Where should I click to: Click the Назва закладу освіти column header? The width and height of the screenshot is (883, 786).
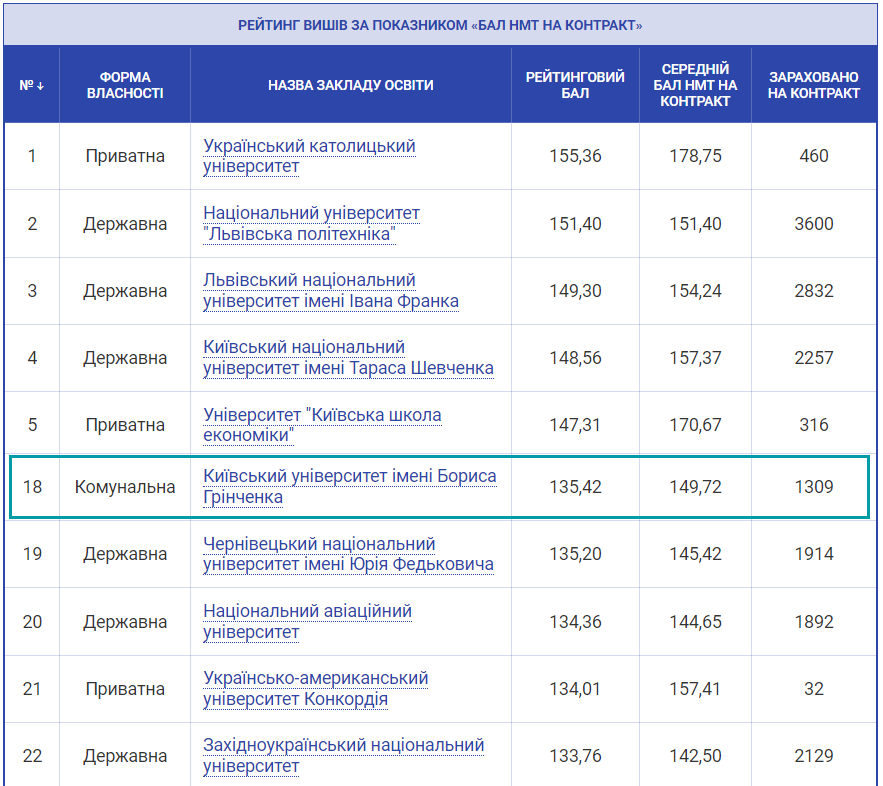350,85
